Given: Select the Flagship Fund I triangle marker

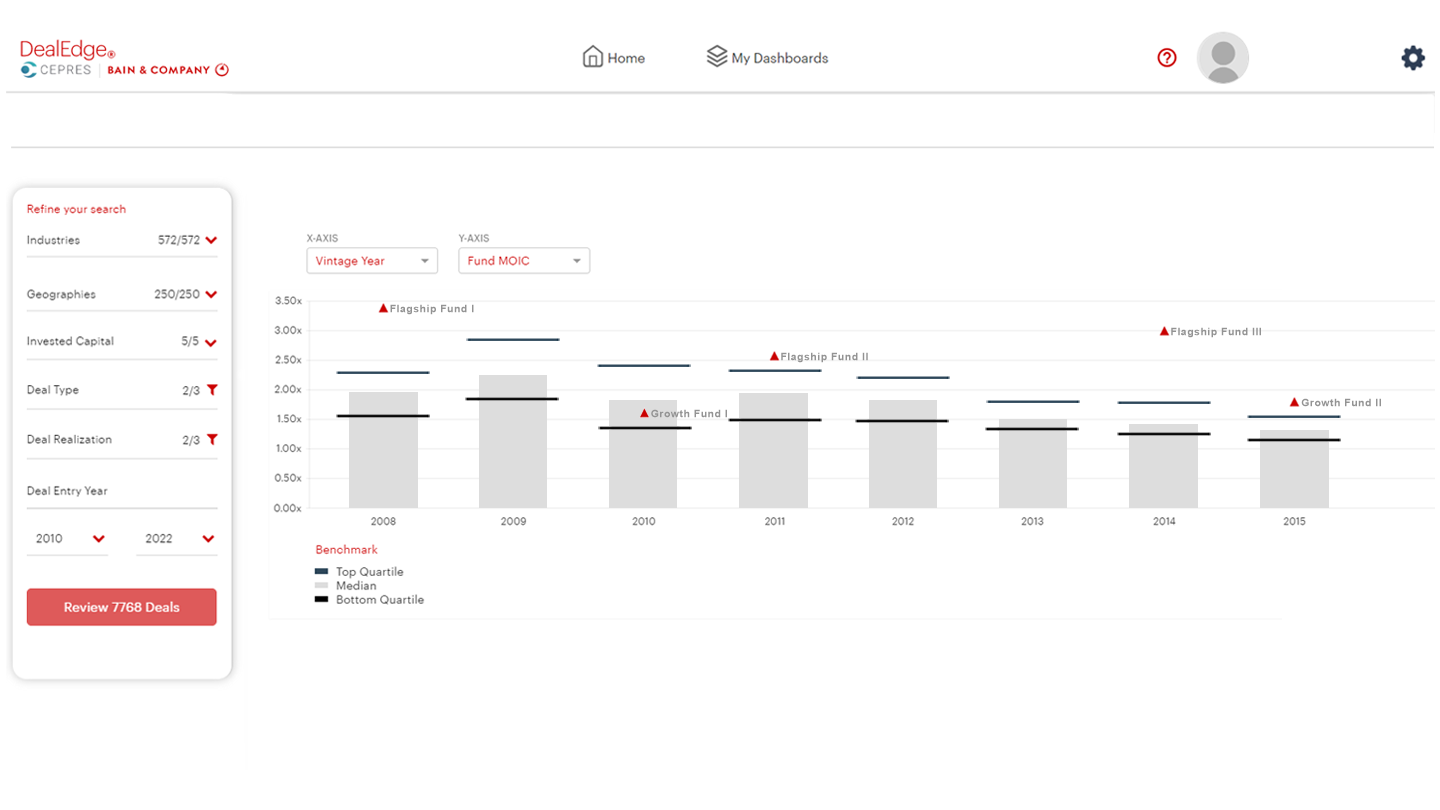Looking at the screenshot, I should coord(383,308).
